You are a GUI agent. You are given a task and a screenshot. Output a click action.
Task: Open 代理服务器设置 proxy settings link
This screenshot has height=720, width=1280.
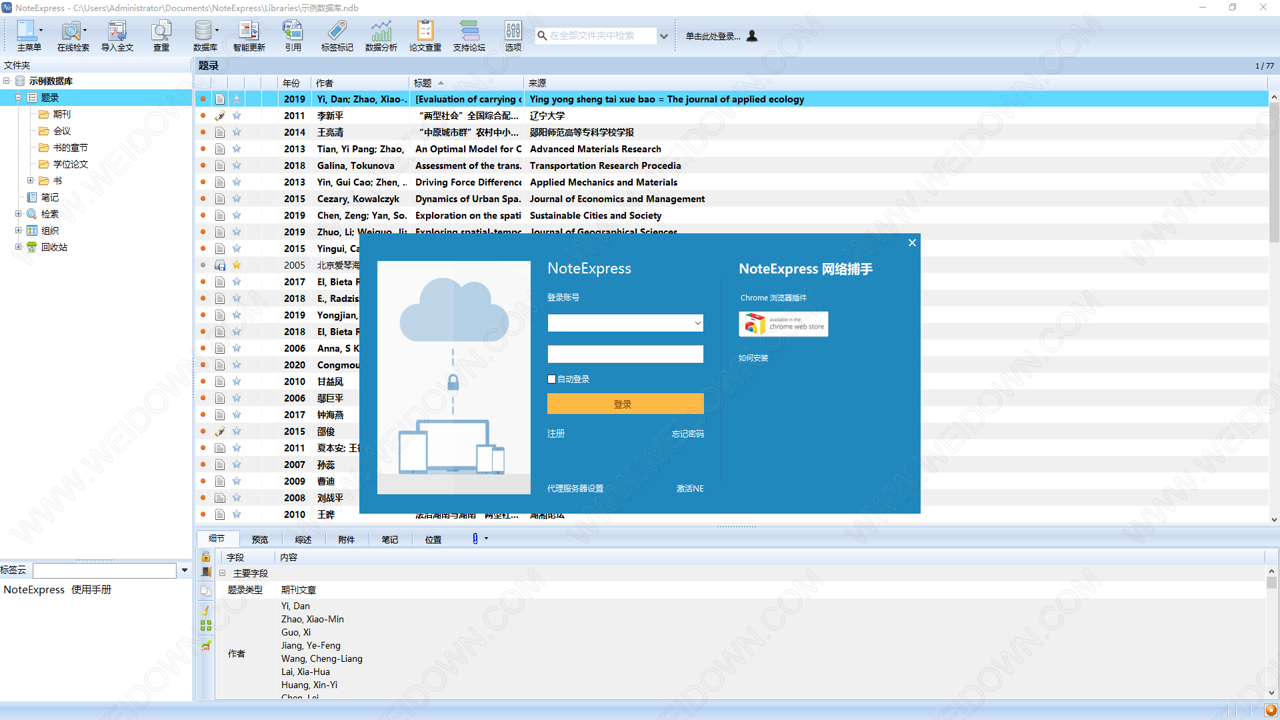[575, 488]
